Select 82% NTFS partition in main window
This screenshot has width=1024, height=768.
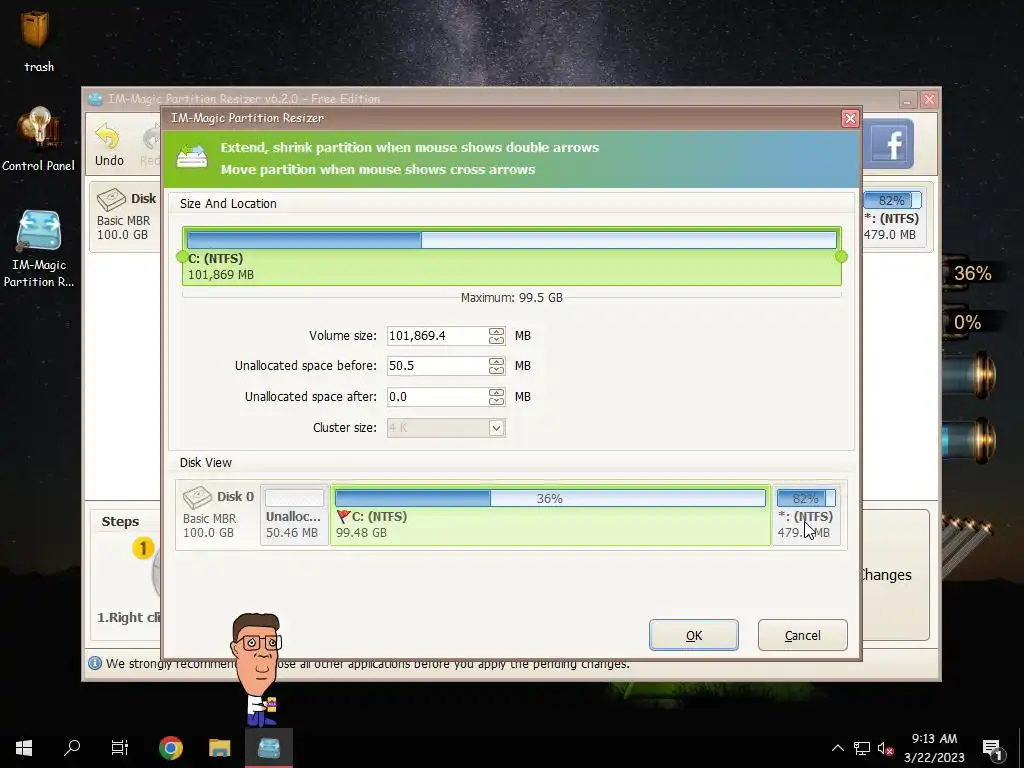893,216
